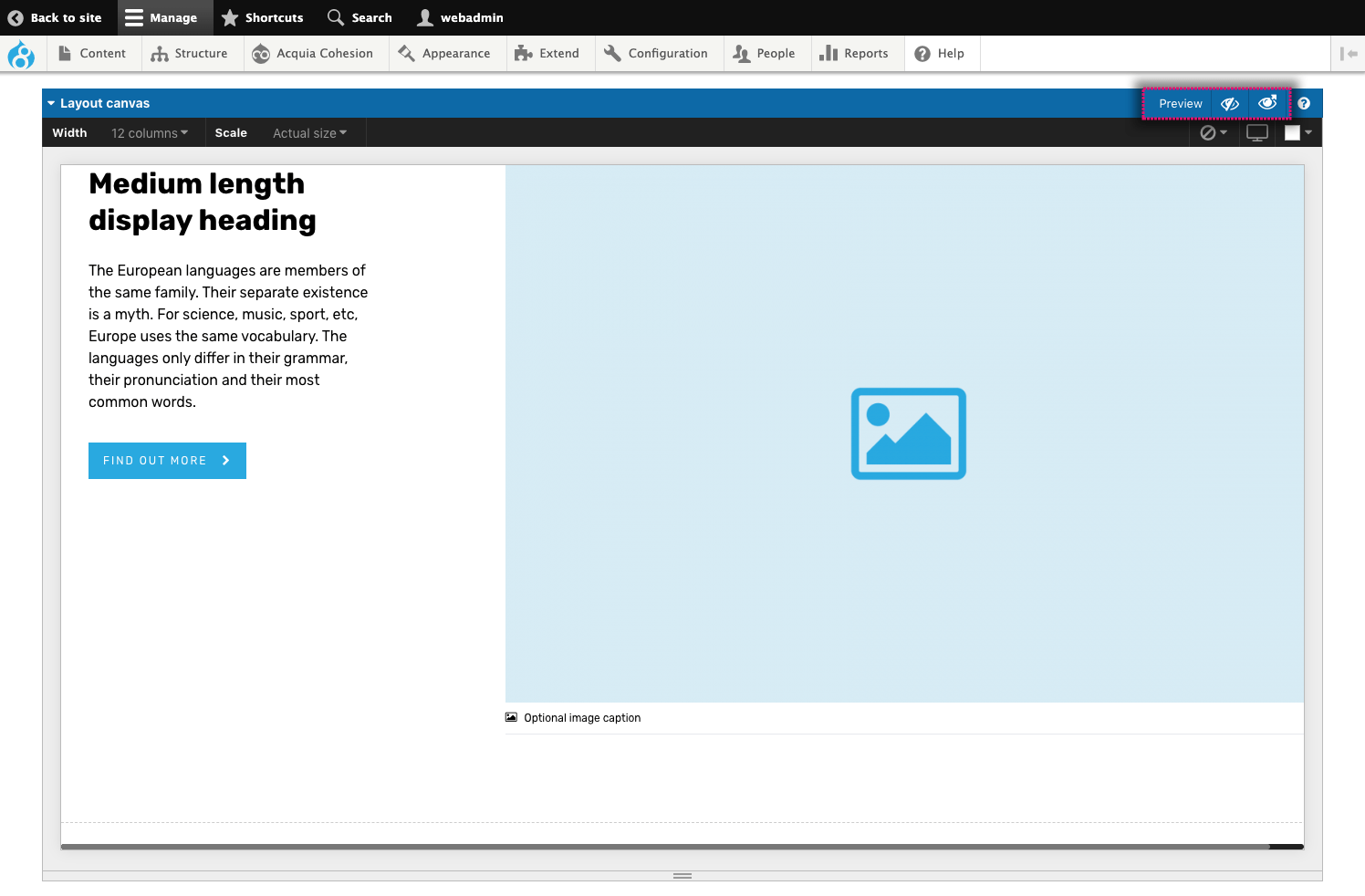Screen dimensions: 1365x896
Task: Open the canvas background color swatch
Action: click(1294, 132)
